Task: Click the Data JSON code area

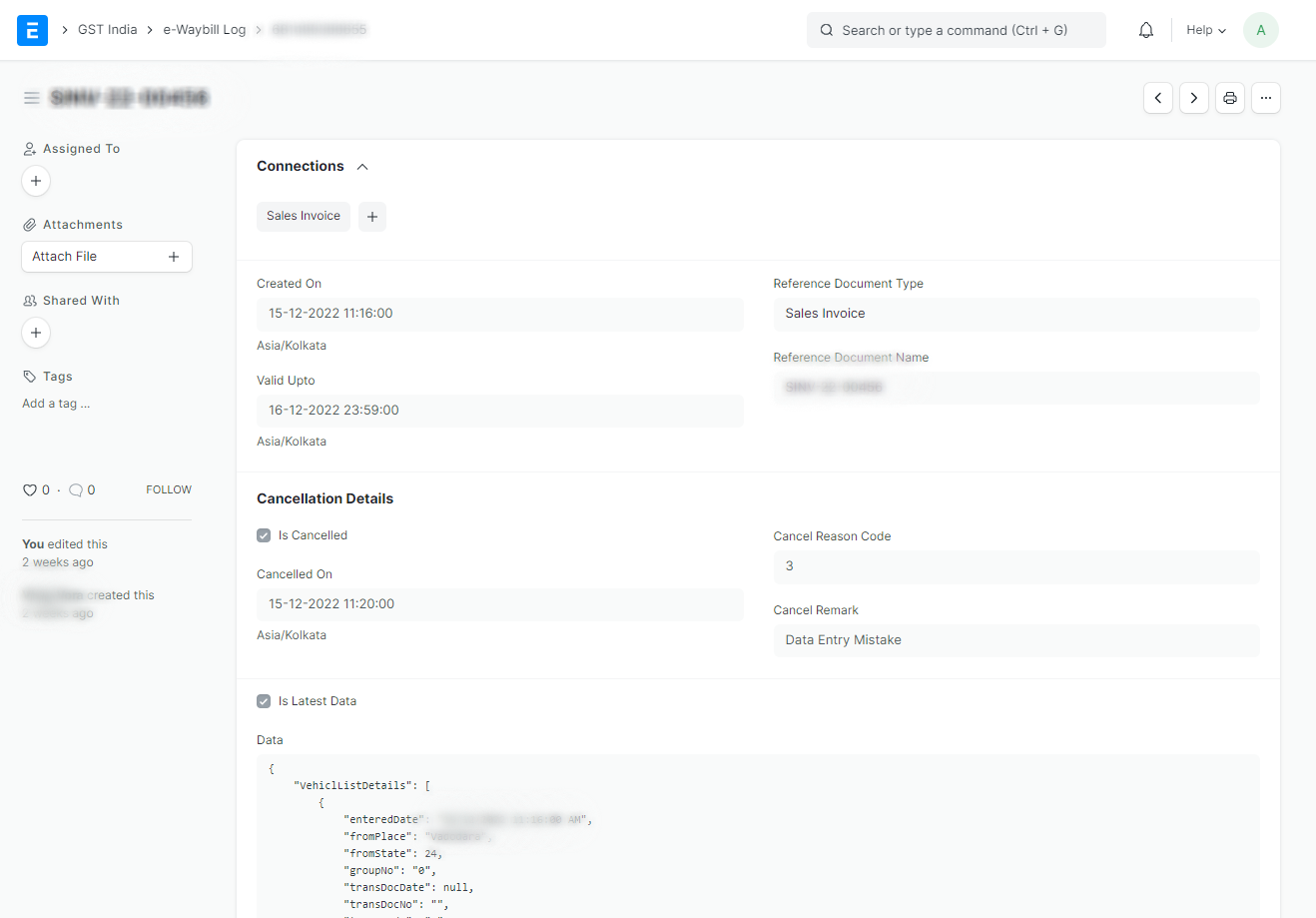Action: coord(758,836)
